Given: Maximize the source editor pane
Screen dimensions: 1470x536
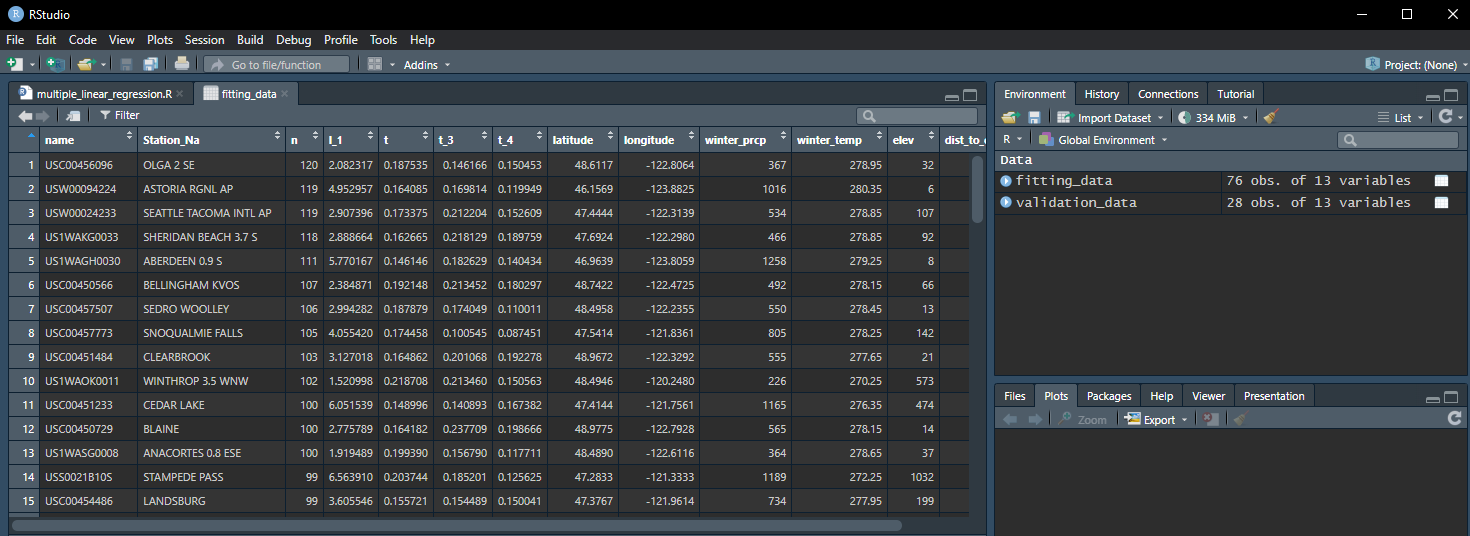Looking at the screenshot, I should coord(969,95).
